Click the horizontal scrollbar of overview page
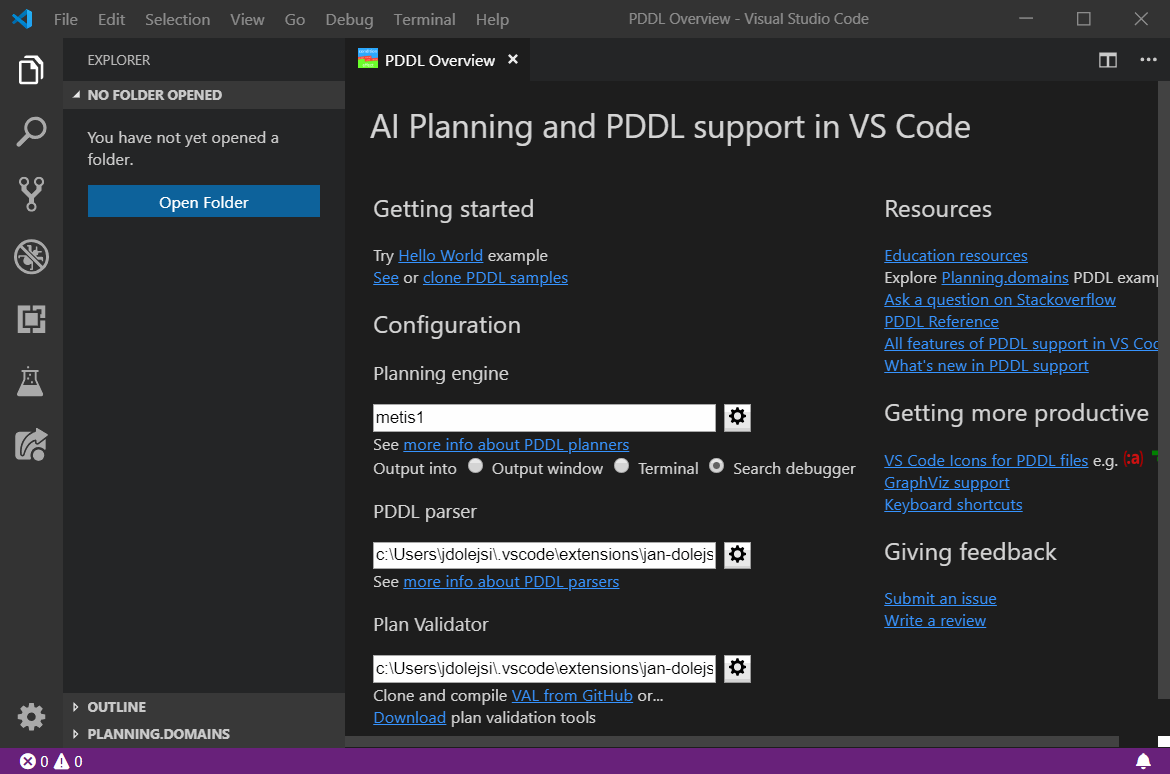 [732, 741]
